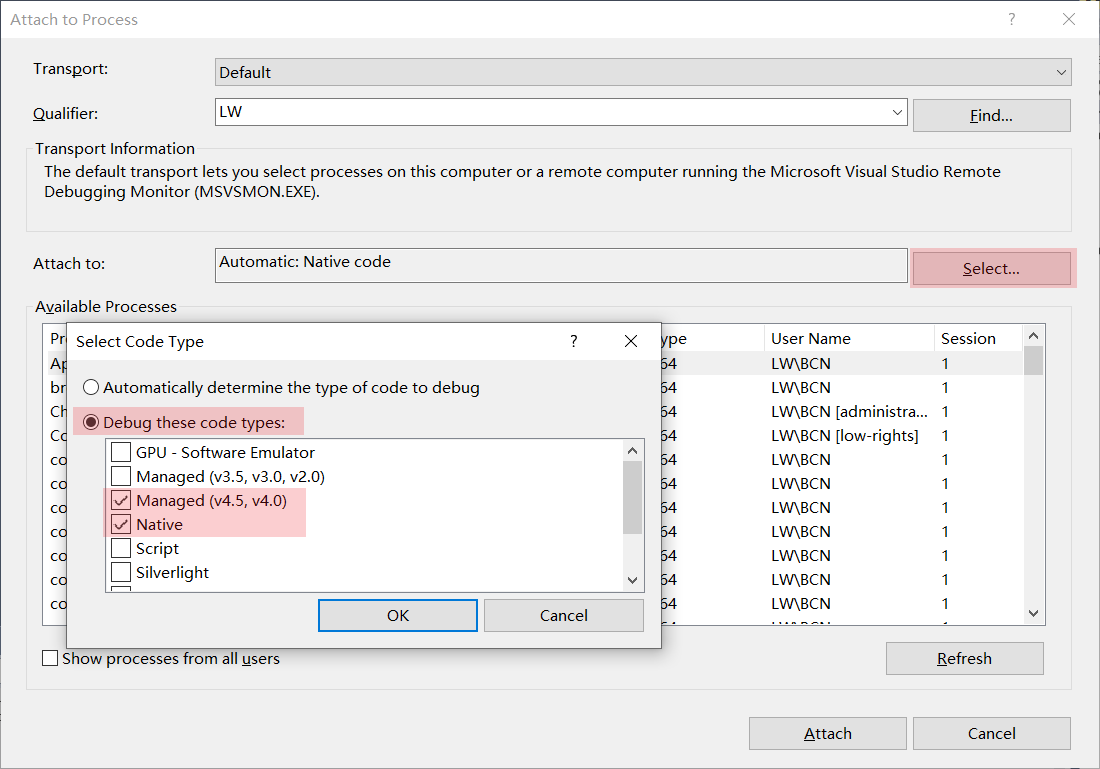Image resolution: width=1100 pixels, height=769 pixels.
Task: Enable Managed (v3.5, v3.0, v2.0) debugging
Action: coord(121,476)
